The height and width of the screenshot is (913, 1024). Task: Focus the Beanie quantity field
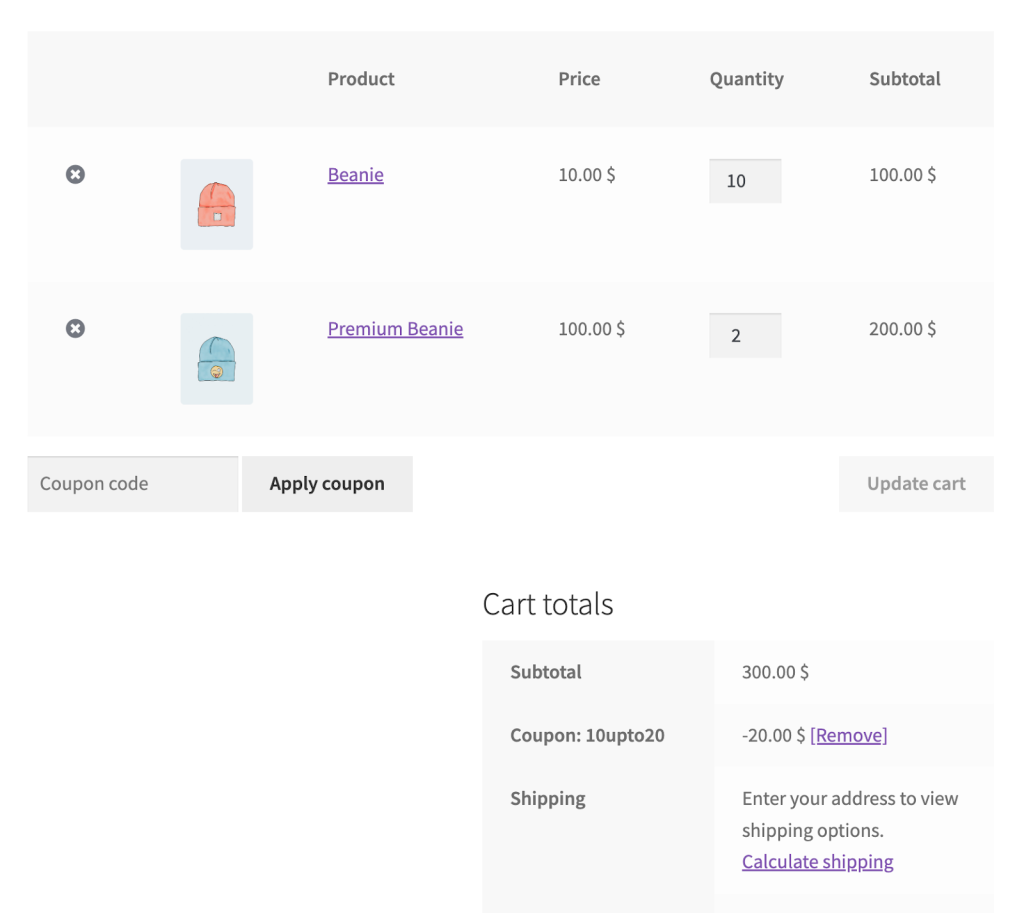click(x=744, y=181)
